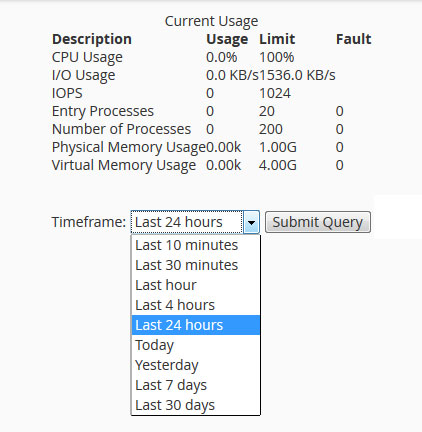This screenshot has width=422, height=432.
Task: Click the 'Timeframe:' label
Action: pyautogui.click(x=89, y=222)
